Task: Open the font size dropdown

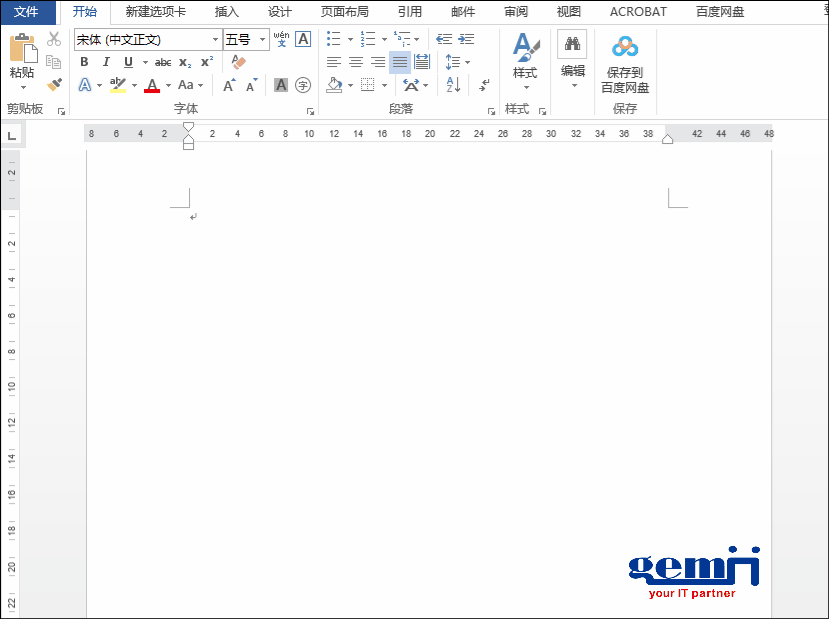Action: pos(262,40)
